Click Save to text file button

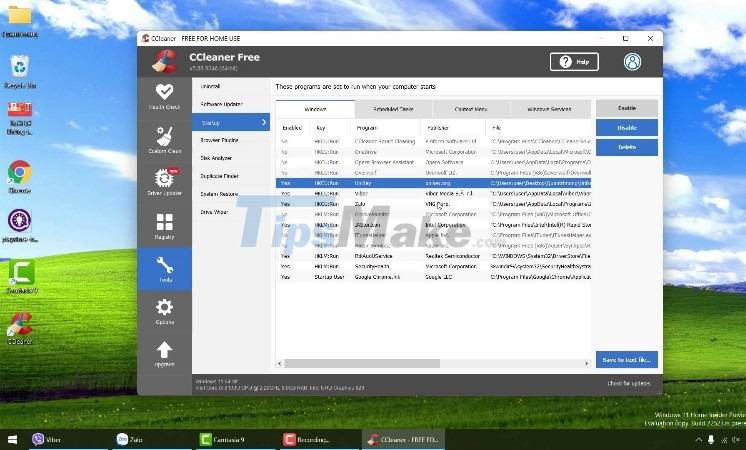627,360
